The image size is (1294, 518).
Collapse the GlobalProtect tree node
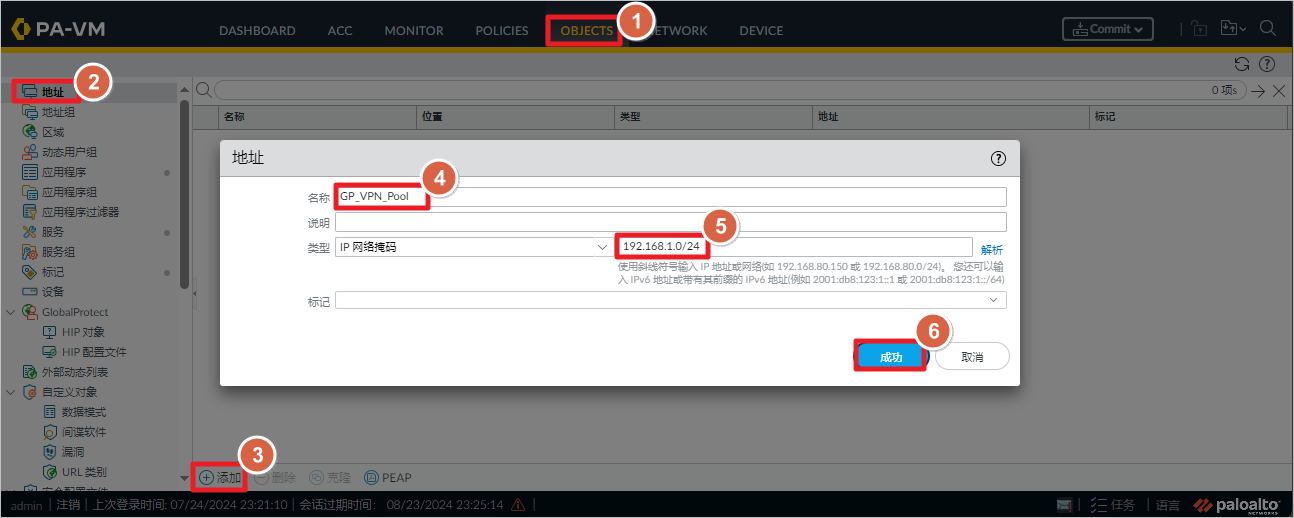coord(11,312)
